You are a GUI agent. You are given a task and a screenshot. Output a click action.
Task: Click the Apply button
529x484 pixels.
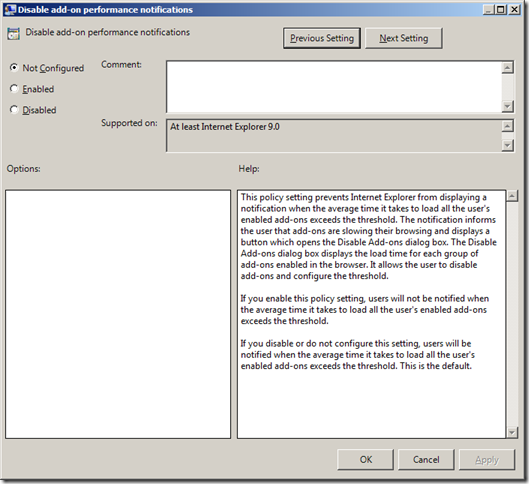(487, 459)
